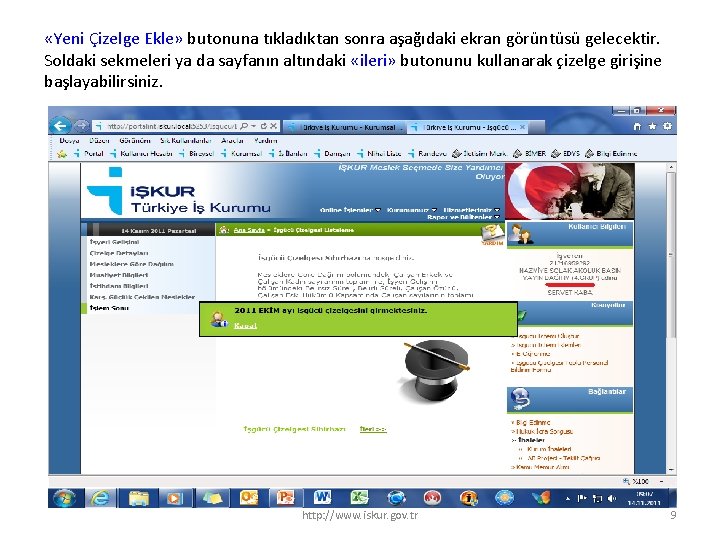The image size is (720, 540).
Task: Click the volume speaker tray icon
Action: click(611, 498)
